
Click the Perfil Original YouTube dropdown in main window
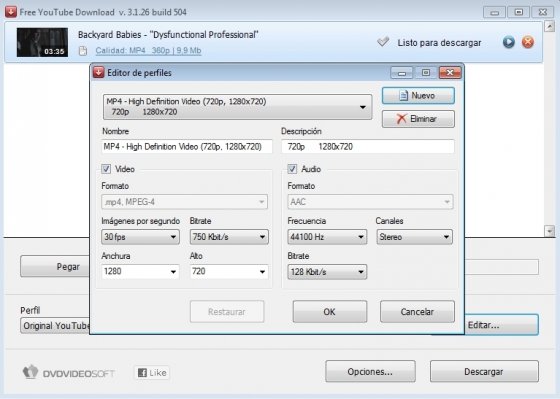[55, 325]
